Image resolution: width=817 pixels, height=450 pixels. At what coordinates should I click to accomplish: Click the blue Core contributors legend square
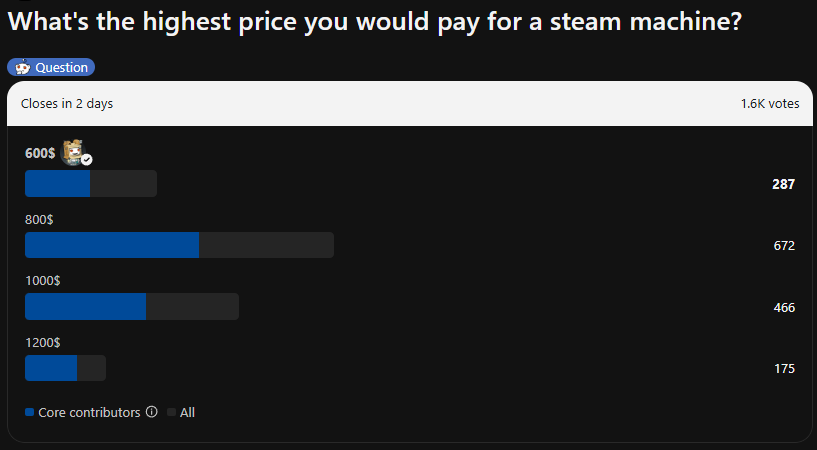pos(30,412)
